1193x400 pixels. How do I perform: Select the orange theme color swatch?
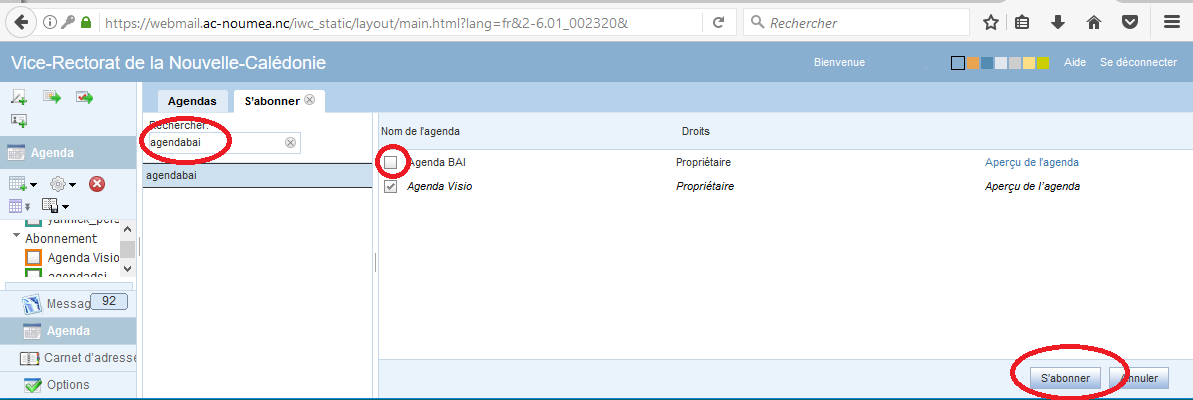pyautogui.click(x=972, y=63)
